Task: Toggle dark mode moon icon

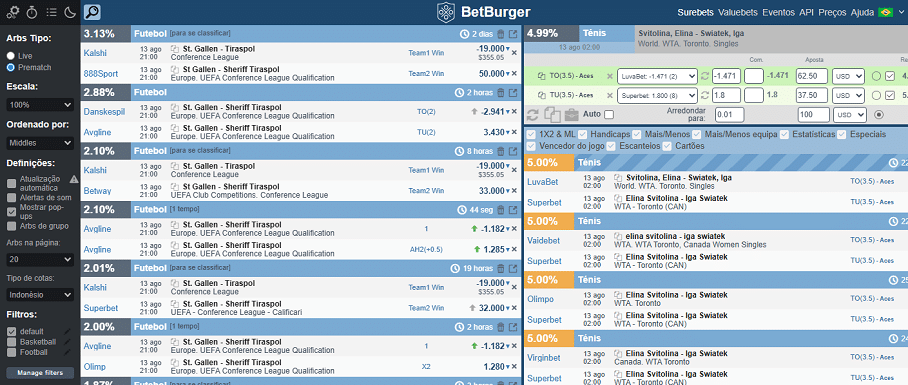Action: pos(70,12)
